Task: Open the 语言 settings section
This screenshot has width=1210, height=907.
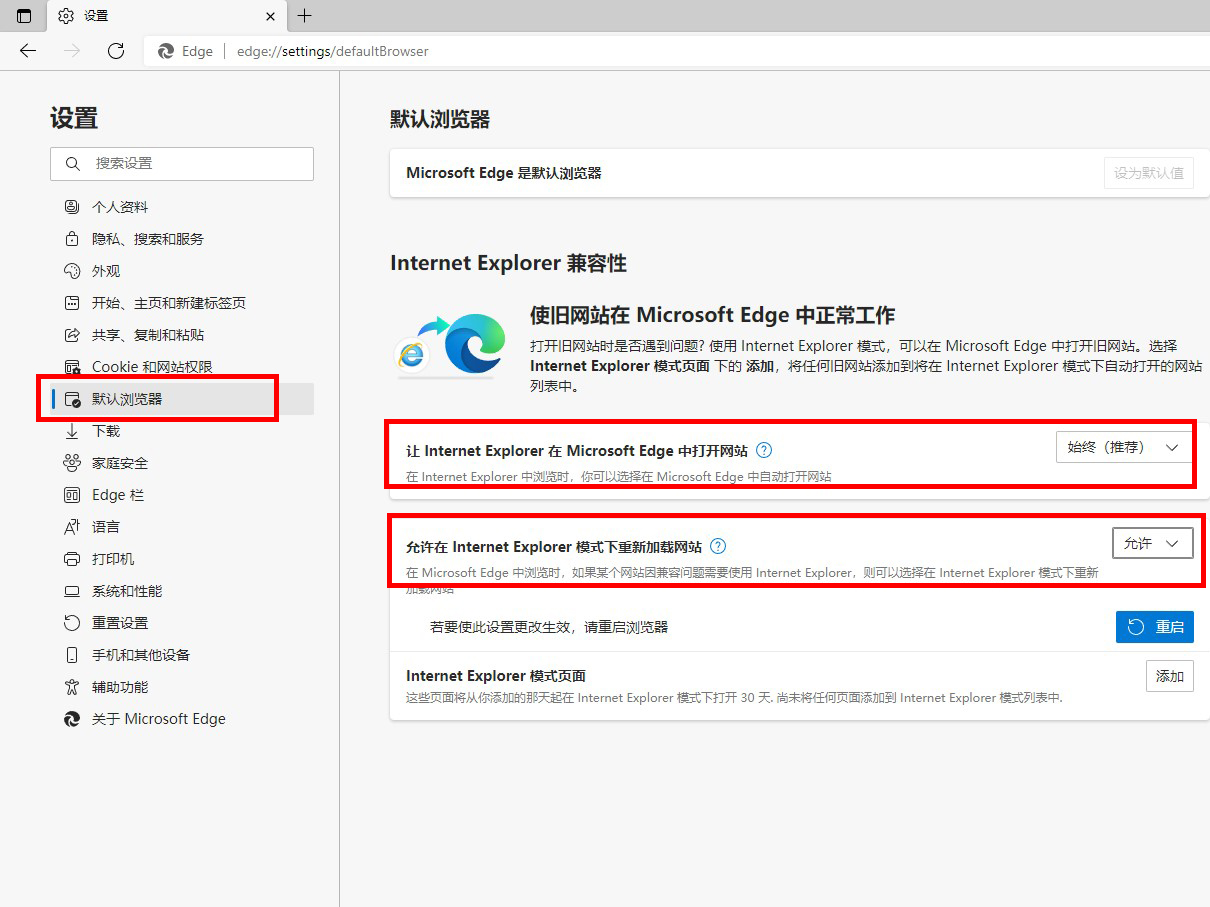Action: point(106,527)
